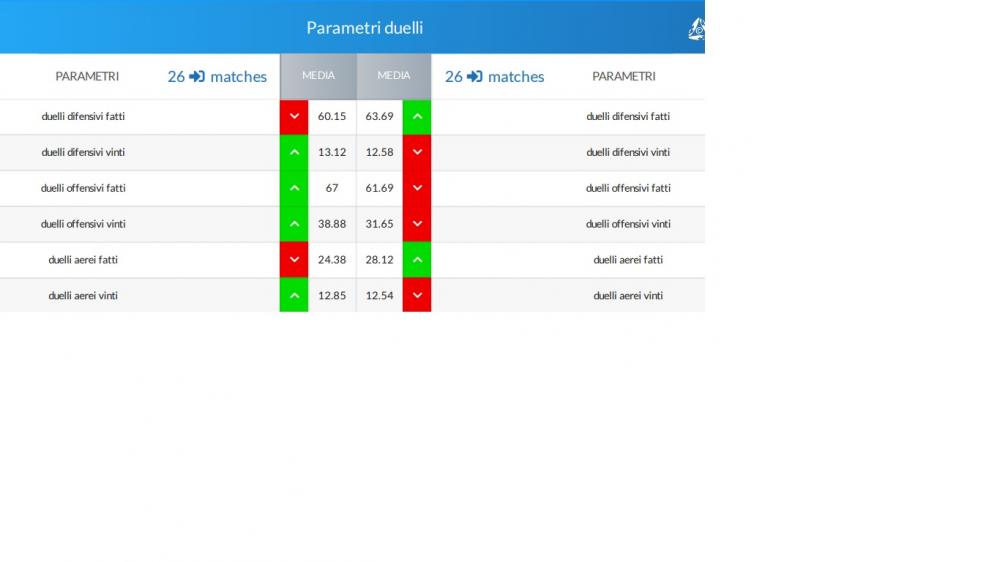The width and height of the screenshot is (1000, 562).
Task: Open the left 26 matches link
Action: (217, 77)
